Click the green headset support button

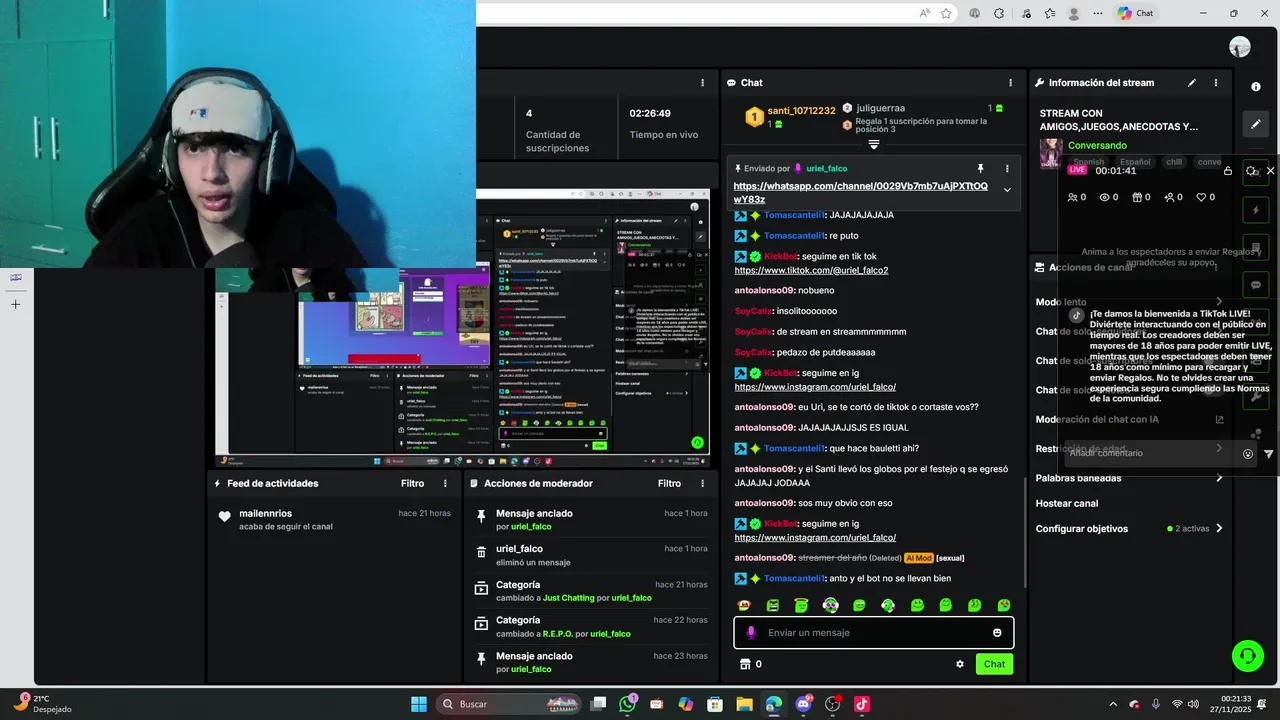[1247, 656]
